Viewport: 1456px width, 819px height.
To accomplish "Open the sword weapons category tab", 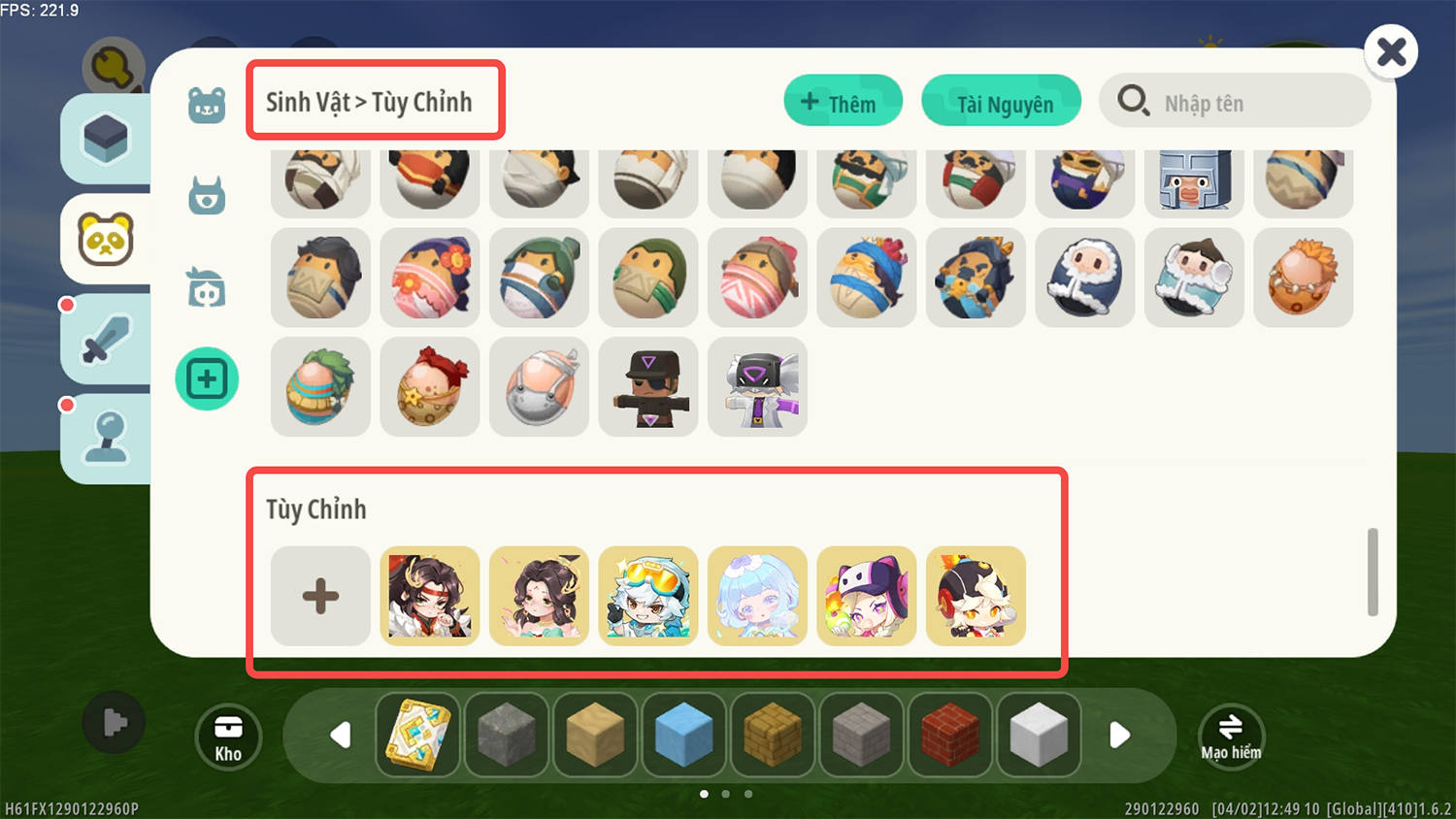I will pos(106,339).
